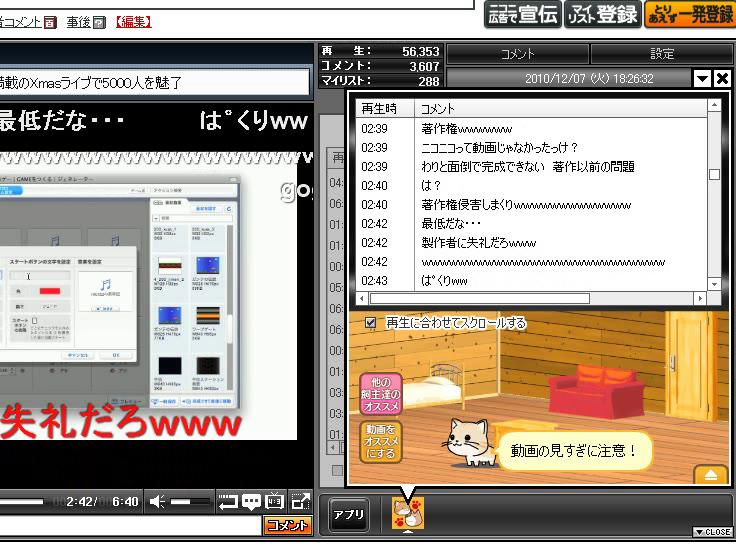
Task: Click the CLOSE button at bottom right
Action: [713, 532]
